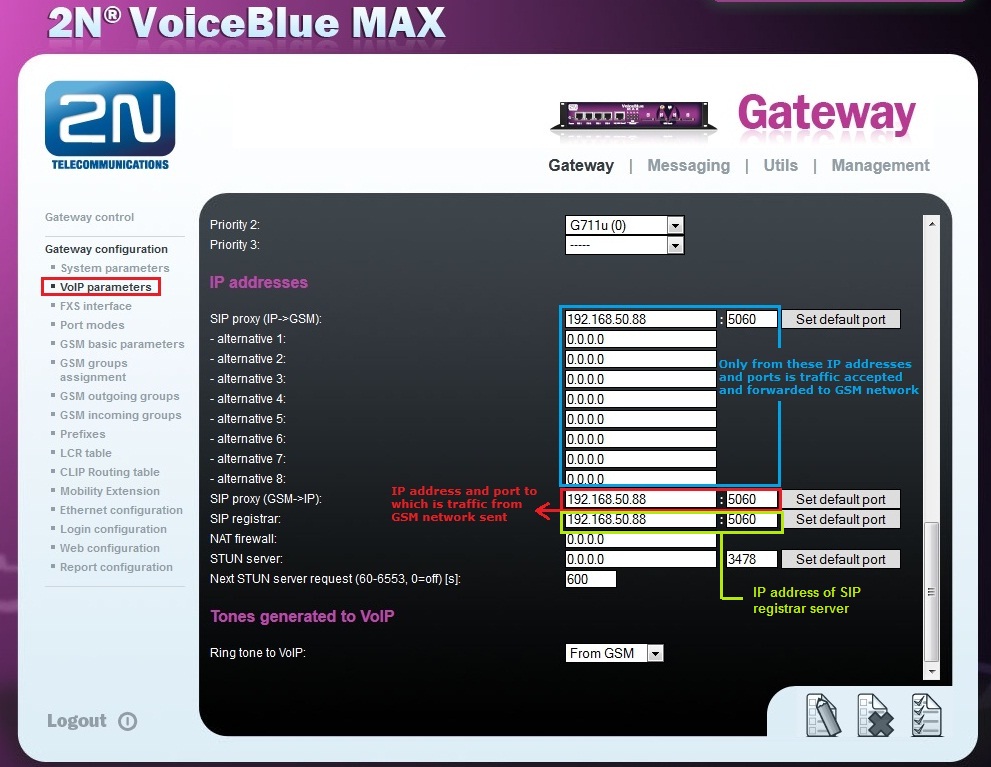Set default port for STUN server
991x767 pixels.
coord(840,560)
